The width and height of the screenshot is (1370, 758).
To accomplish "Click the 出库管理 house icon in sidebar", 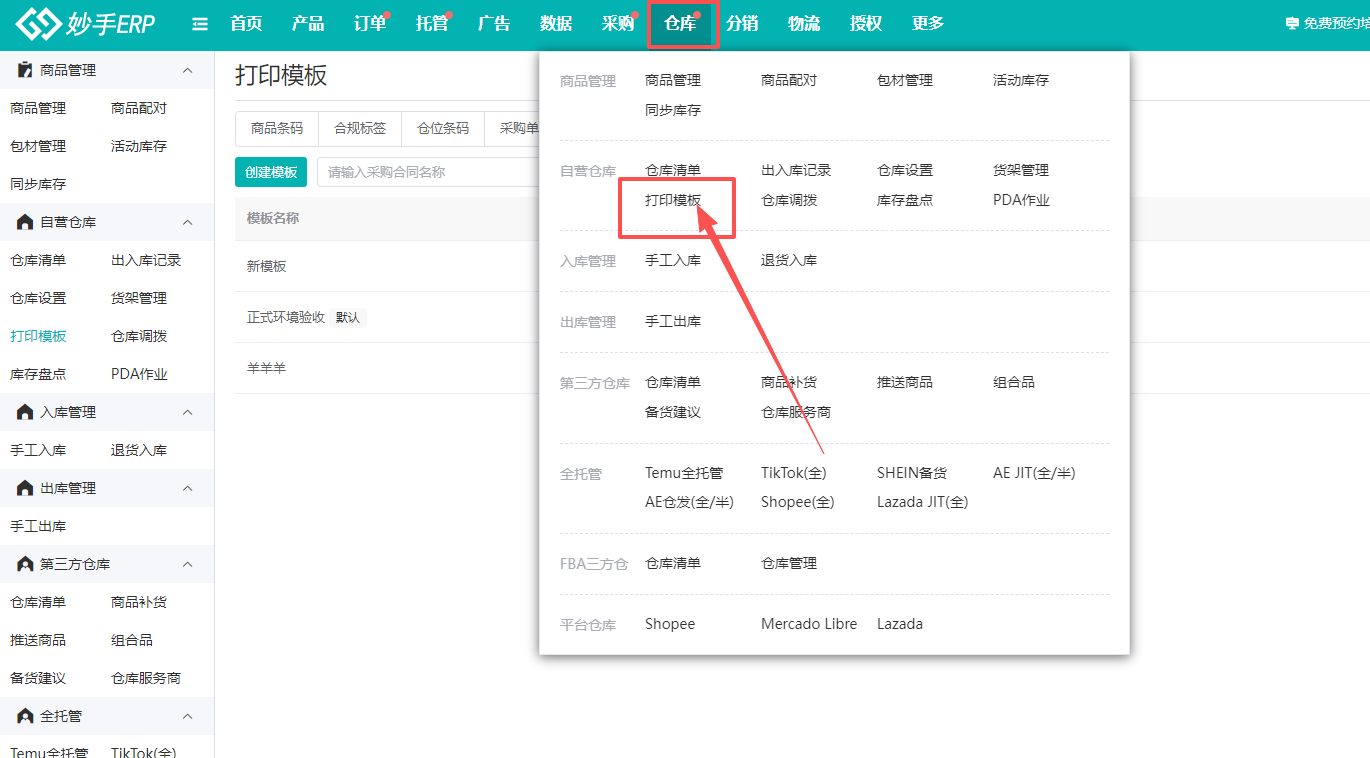I will point(25,488).
